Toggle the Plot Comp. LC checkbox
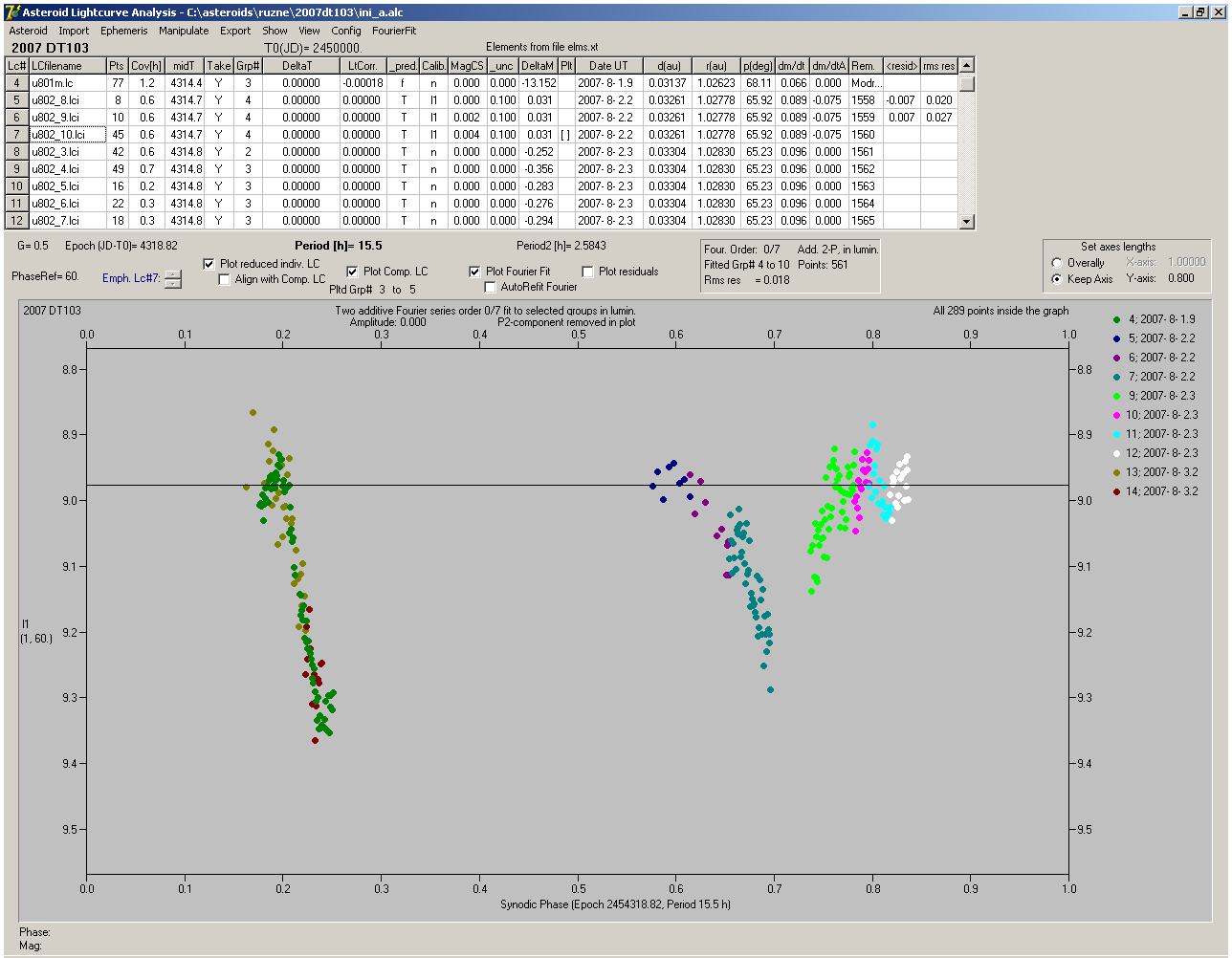Screen dimensions: 1232x958 click(353, 272)
